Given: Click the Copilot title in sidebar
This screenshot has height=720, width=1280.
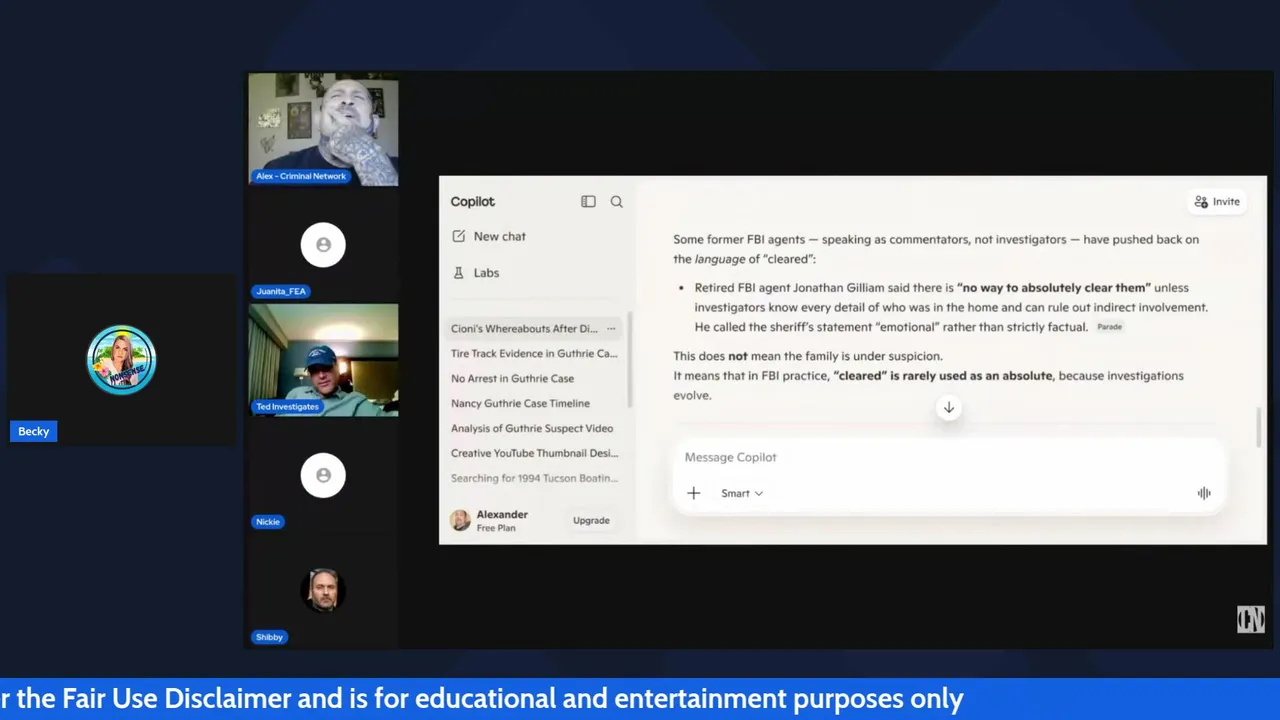Looking at the screenshot, I should [472, 202].
